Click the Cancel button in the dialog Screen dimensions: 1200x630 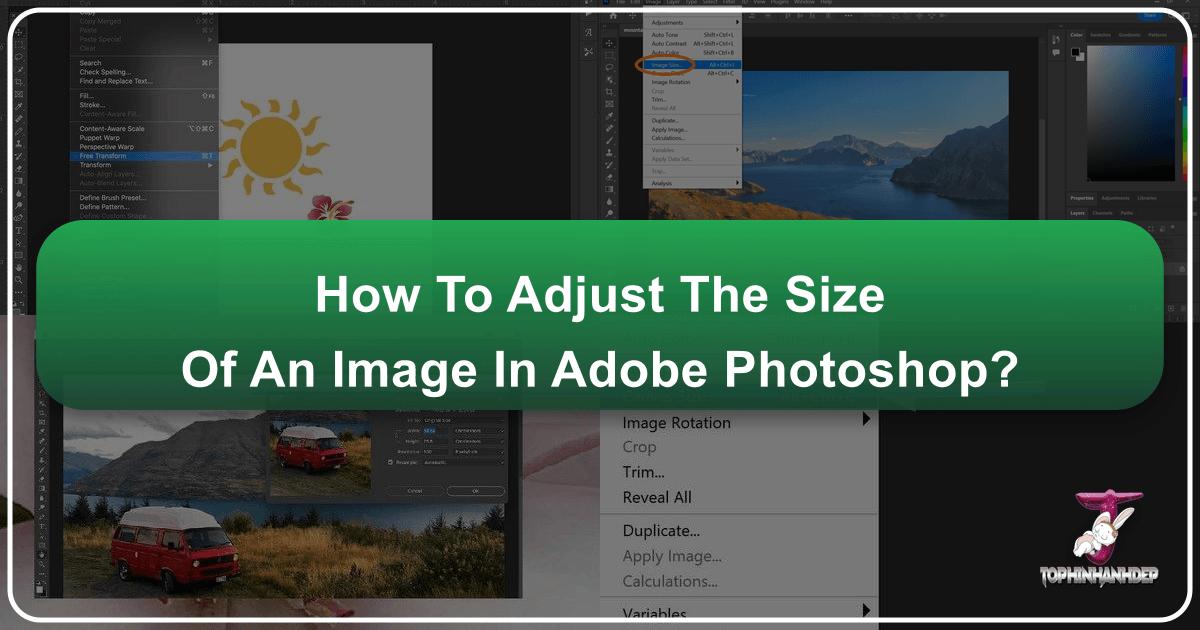tap(415, 490)
